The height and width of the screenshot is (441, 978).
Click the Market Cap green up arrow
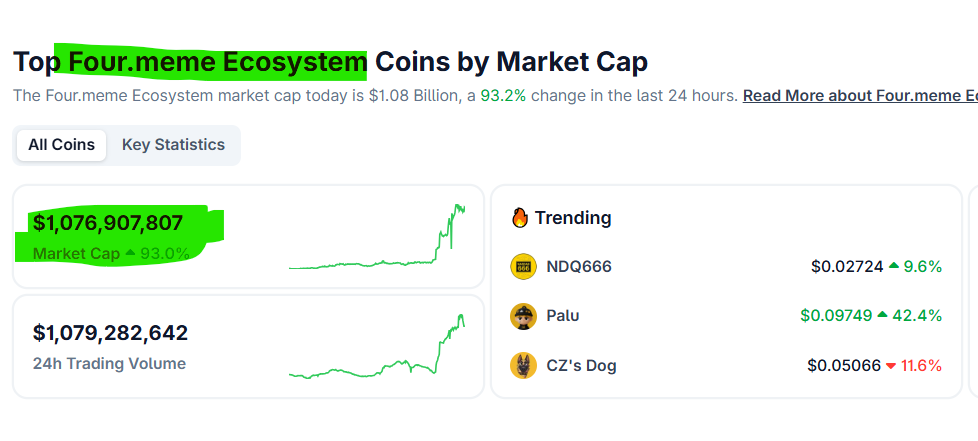coord(129,254)
